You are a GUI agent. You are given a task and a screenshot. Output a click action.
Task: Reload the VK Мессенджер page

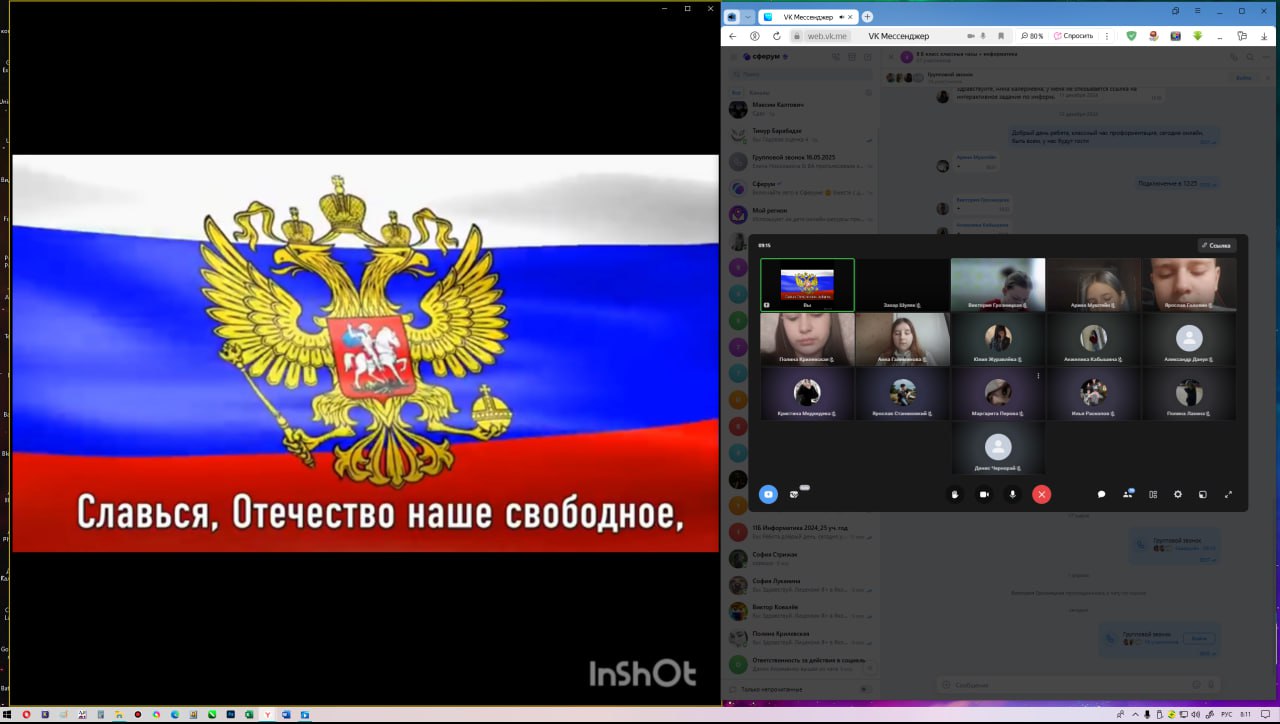tap(776, 36)
